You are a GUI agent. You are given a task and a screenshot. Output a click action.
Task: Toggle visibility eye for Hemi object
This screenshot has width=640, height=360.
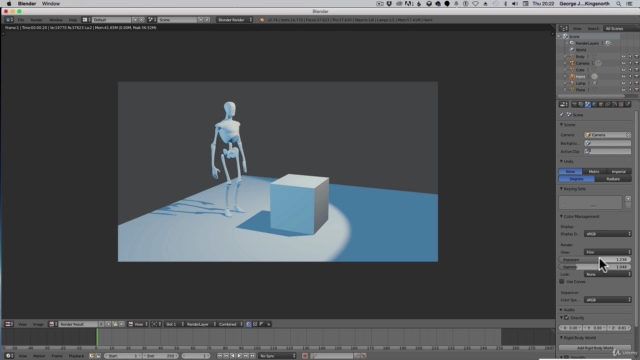click(x=623, y=76)
